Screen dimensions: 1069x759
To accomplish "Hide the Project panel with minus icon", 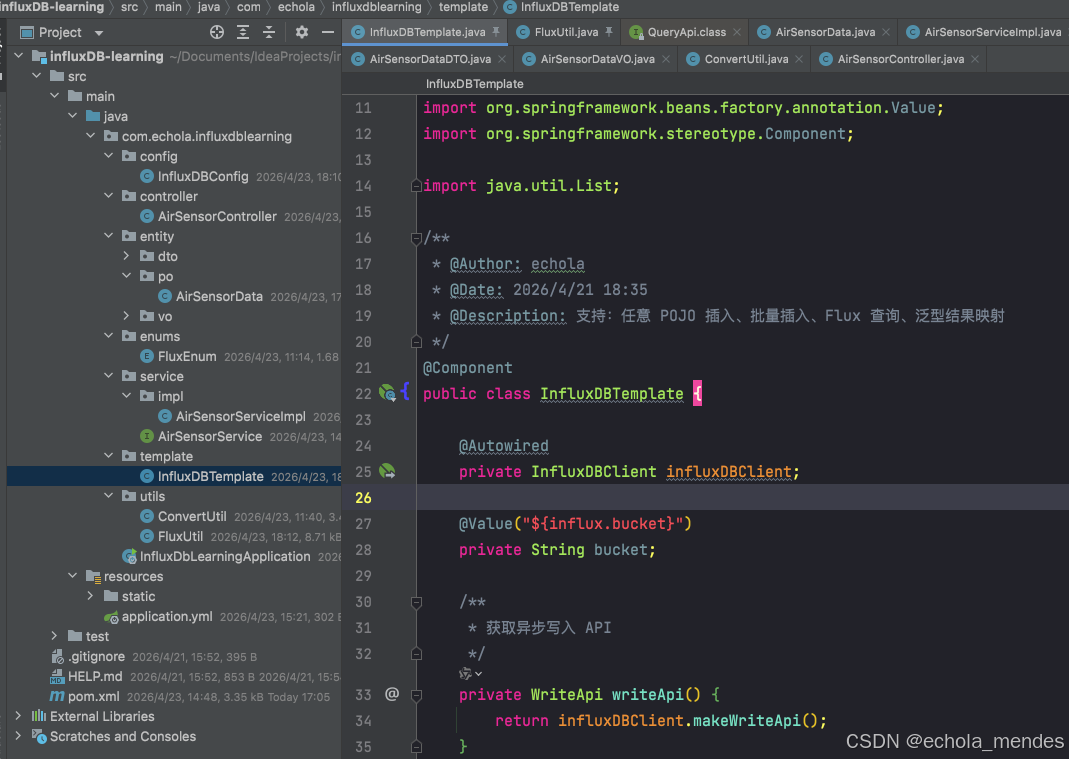I will [x=328, y=32].
